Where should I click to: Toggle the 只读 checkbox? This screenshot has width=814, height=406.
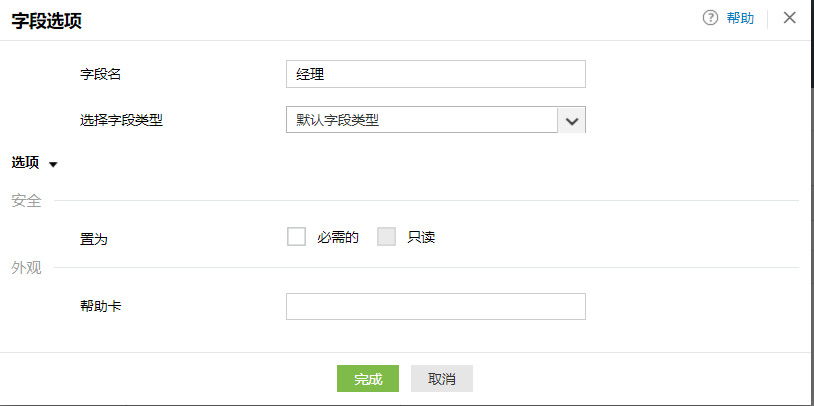387,237
